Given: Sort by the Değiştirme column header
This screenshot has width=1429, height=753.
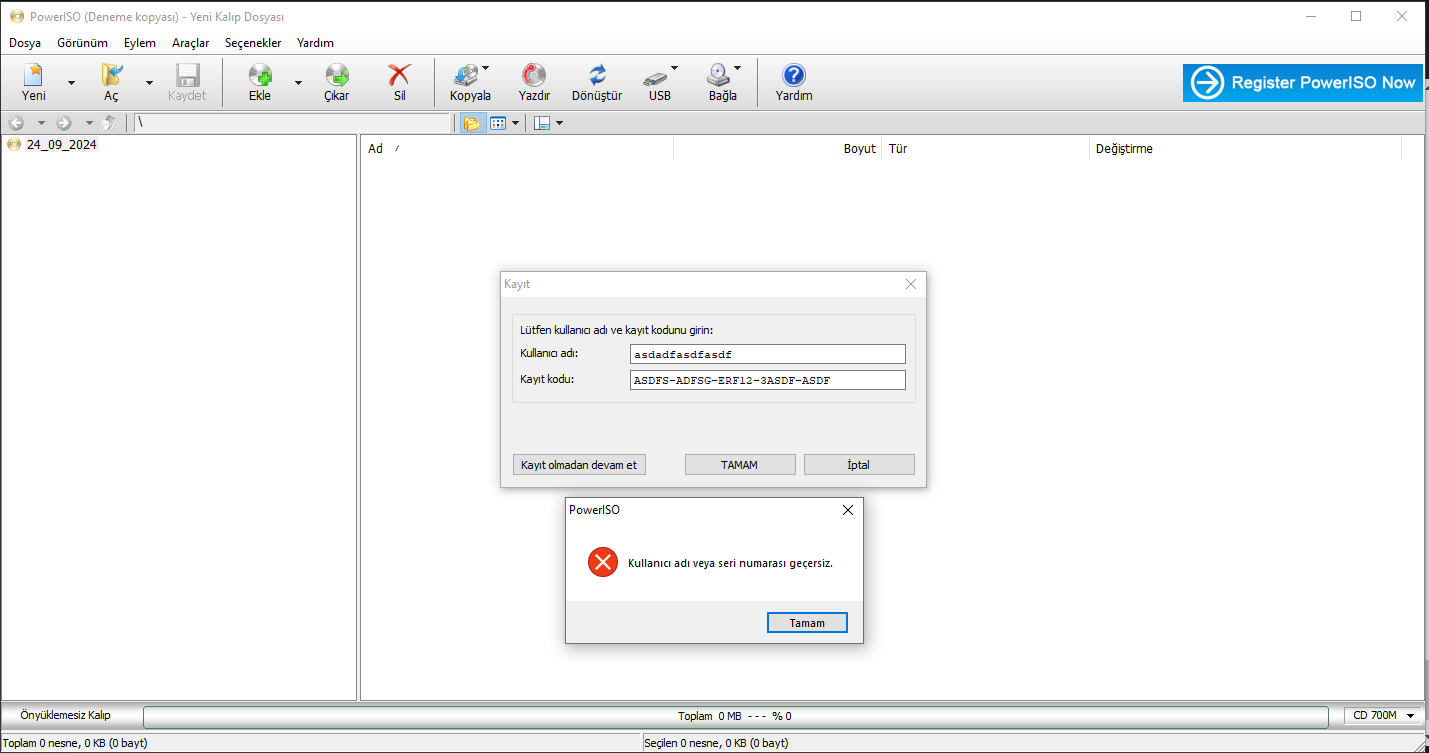Looking at the screenshot, I should click(x=1245, y=148).
